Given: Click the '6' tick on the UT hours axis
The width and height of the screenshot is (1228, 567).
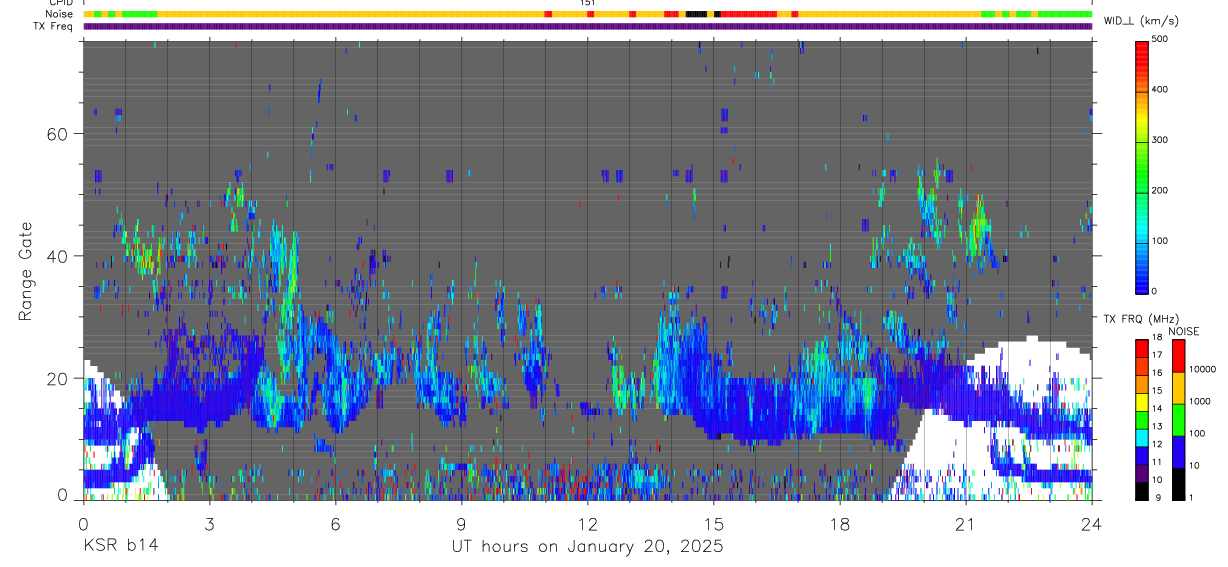Looking at the screenshot, I should point(335,523).
